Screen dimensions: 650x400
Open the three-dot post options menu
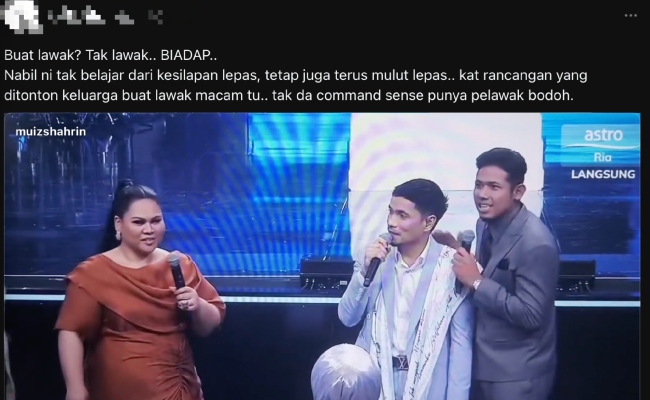coord(631,16)
